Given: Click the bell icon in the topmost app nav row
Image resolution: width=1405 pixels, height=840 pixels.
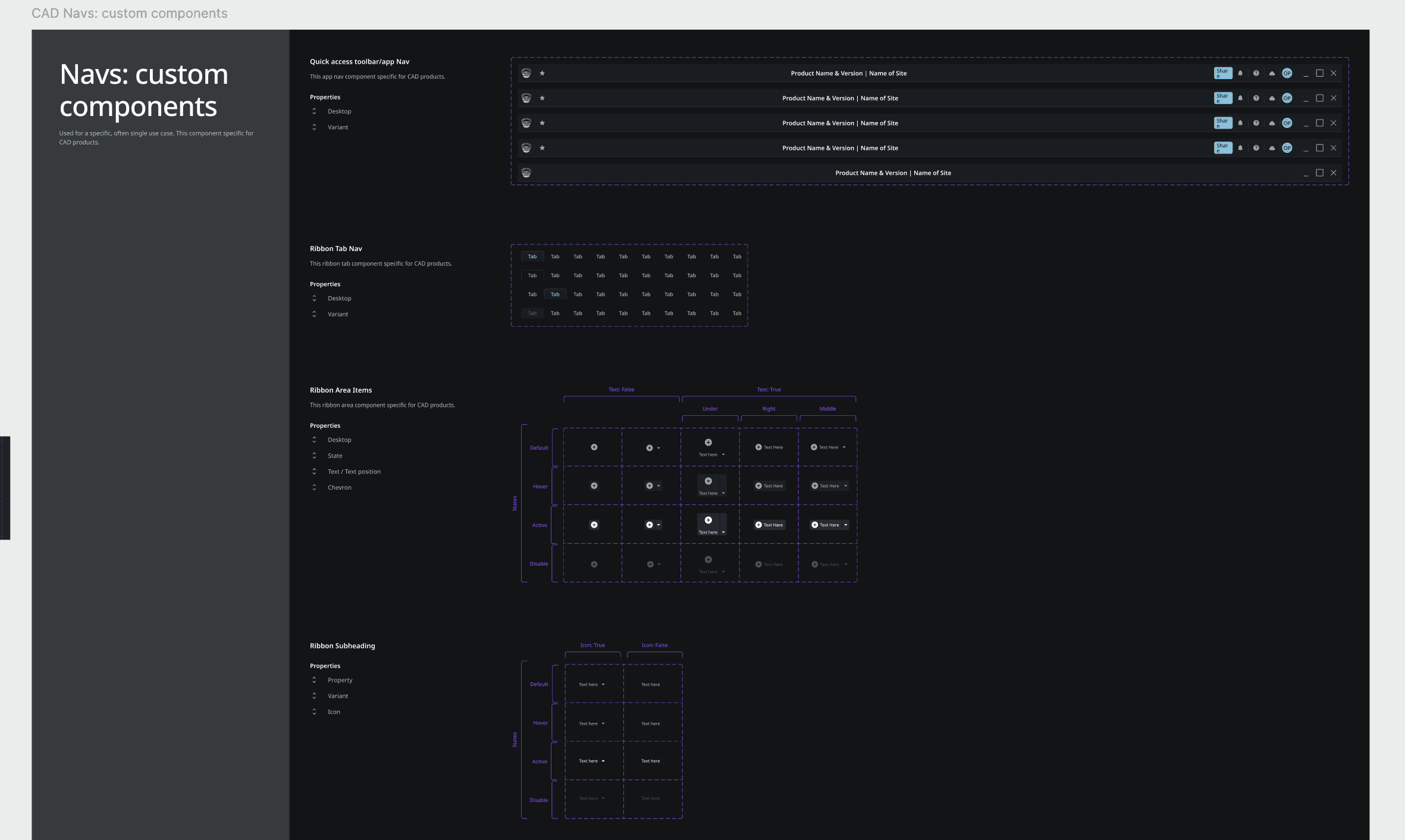Looking at the screenshot, I should 1240,73.
